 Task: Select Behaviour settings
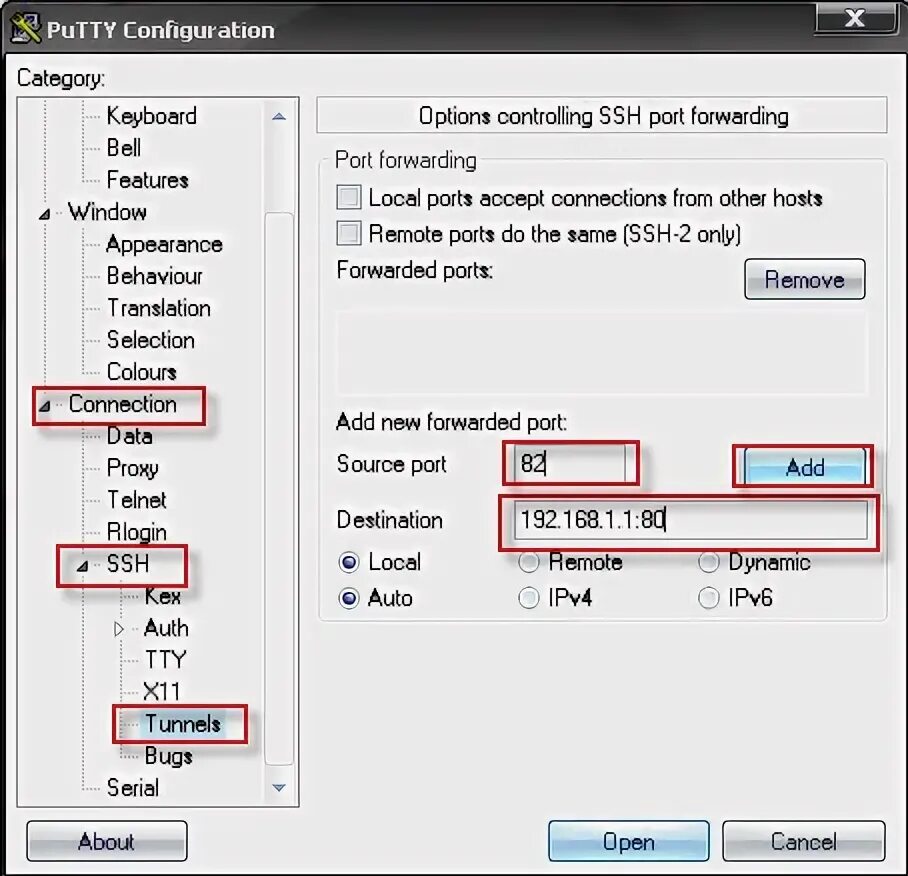tap(155, 276)
